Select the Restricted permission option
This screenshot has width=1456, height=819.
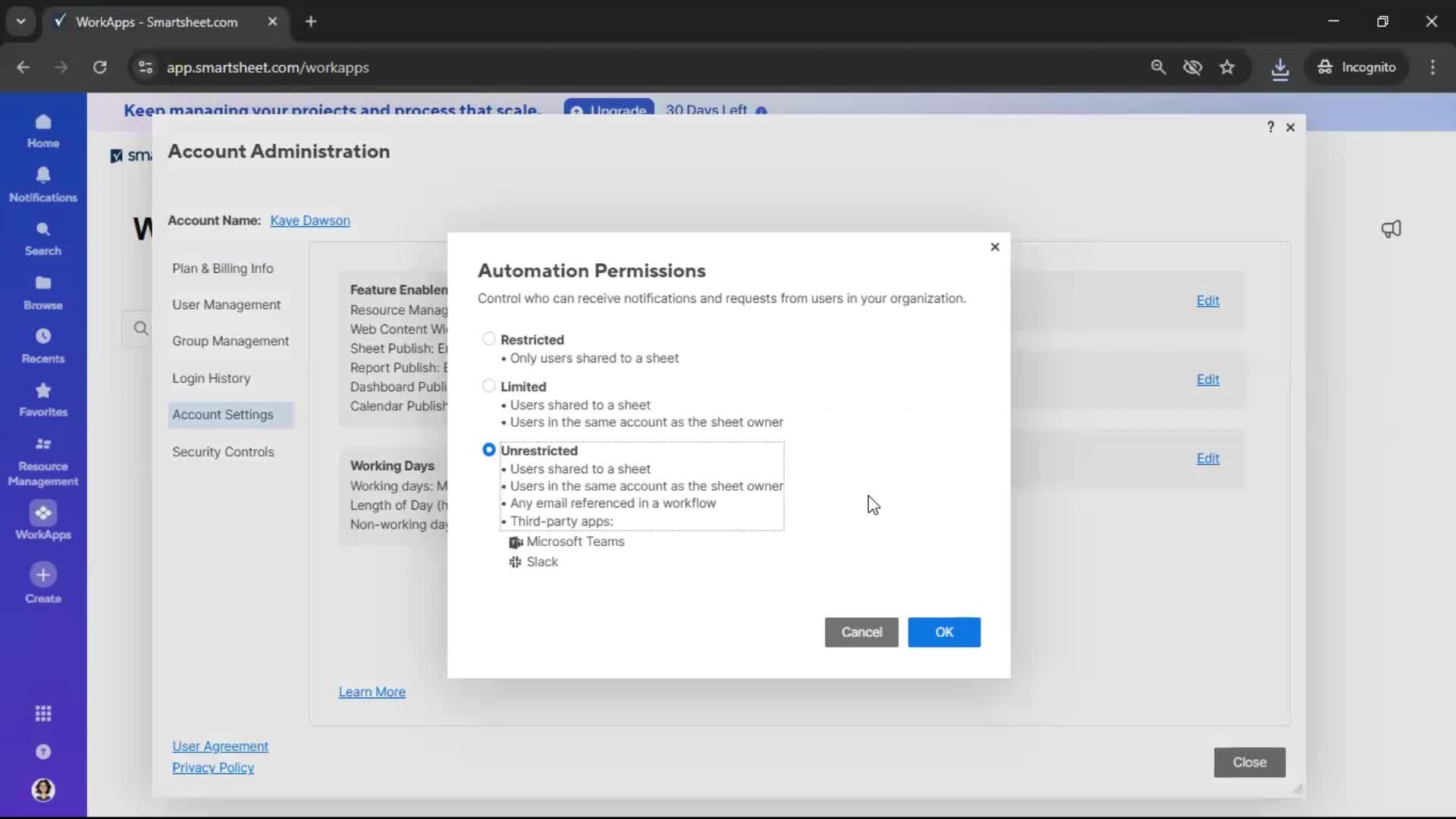489,338
